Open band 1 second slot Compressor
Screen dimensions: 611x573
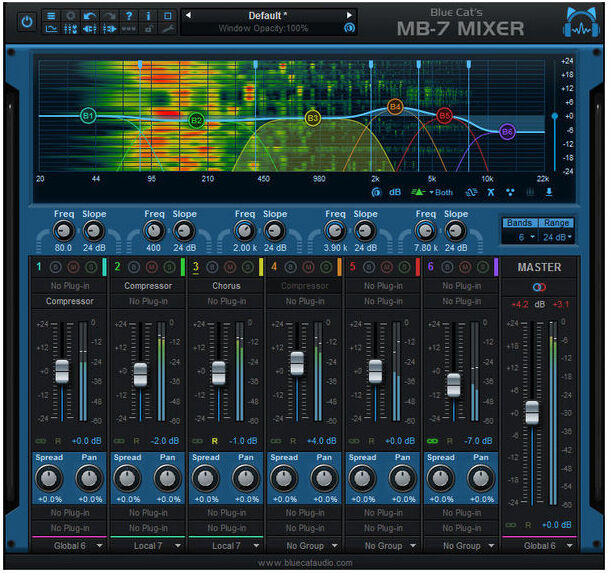[x=69, y=301]
